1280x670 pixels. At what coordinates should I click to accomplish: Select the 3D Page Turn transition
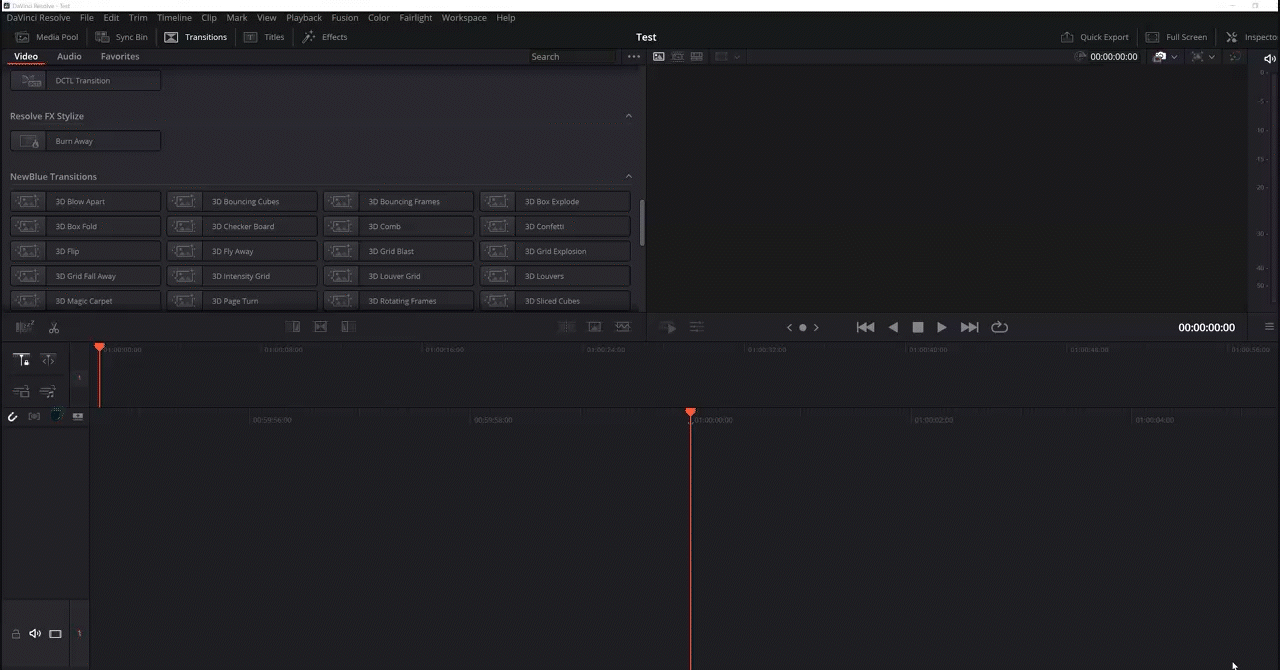point(235,301)
